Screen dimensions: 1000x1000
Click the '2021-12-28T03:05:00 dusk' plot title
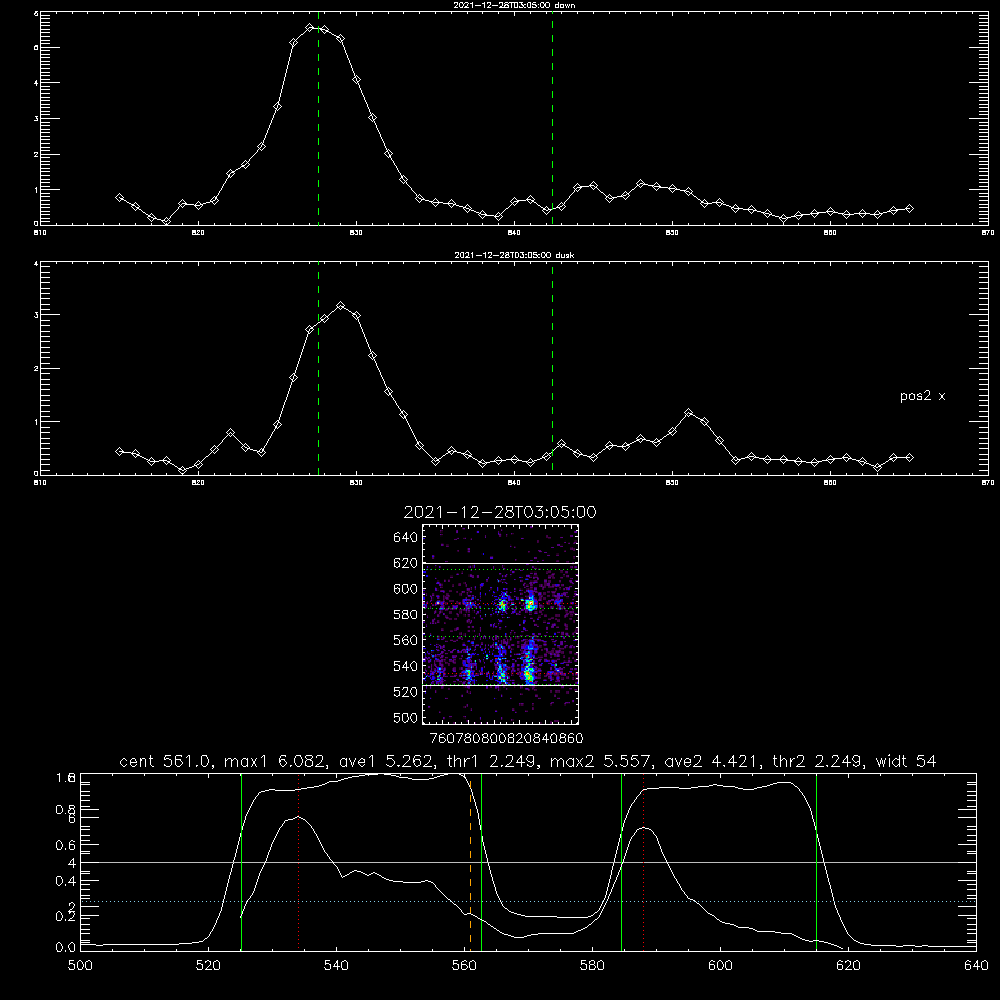pos(514,255)
